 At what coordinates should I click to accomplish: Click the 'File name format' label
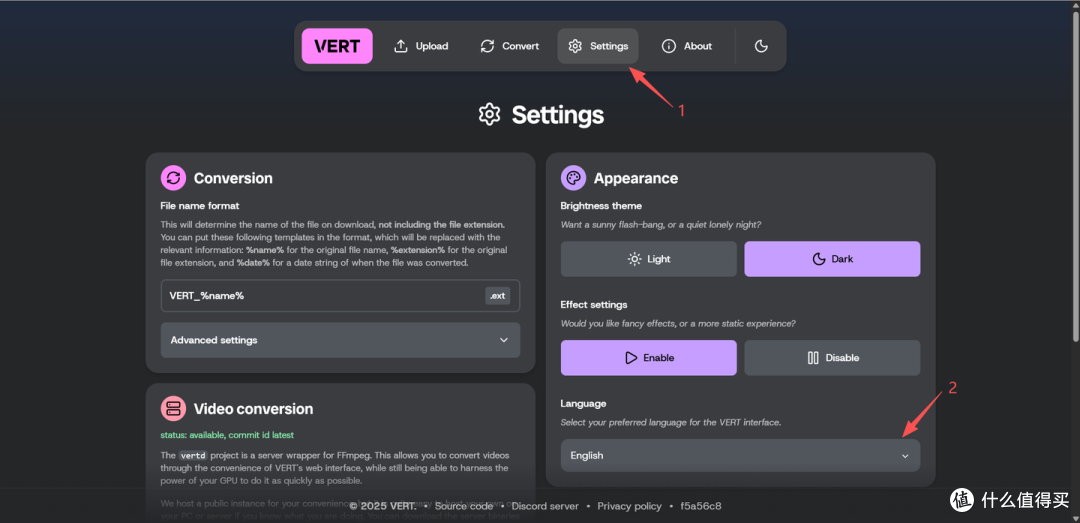(x=200, y=206)
